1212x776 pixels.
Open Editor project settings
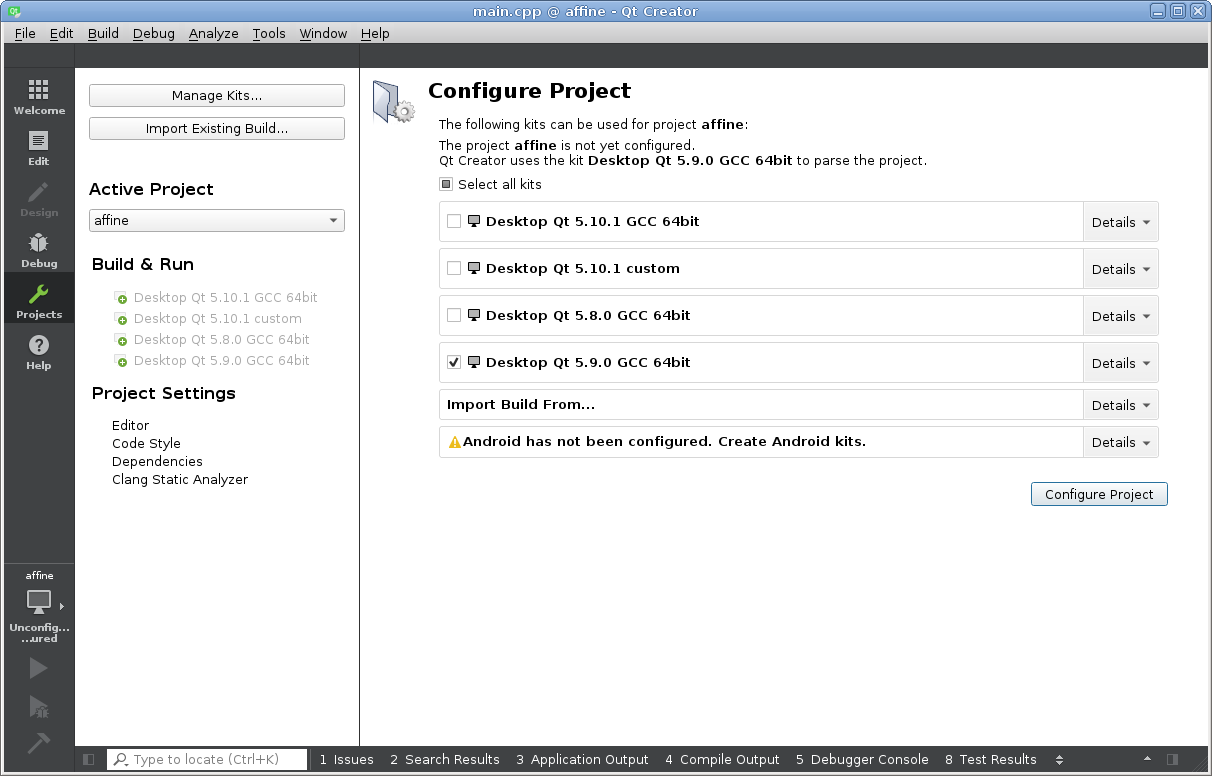coord(130,426)
